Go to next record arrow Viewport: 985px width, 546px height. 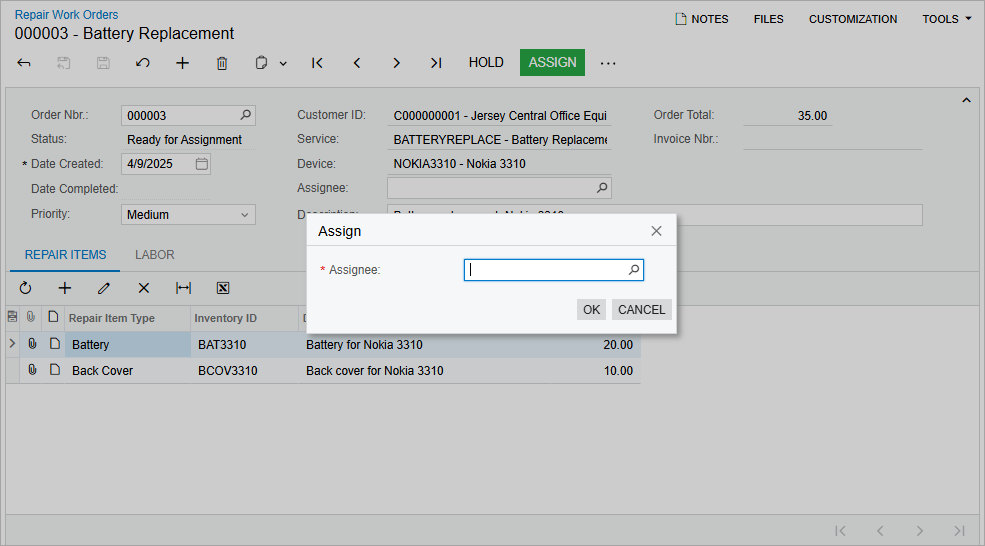[396, 63]
